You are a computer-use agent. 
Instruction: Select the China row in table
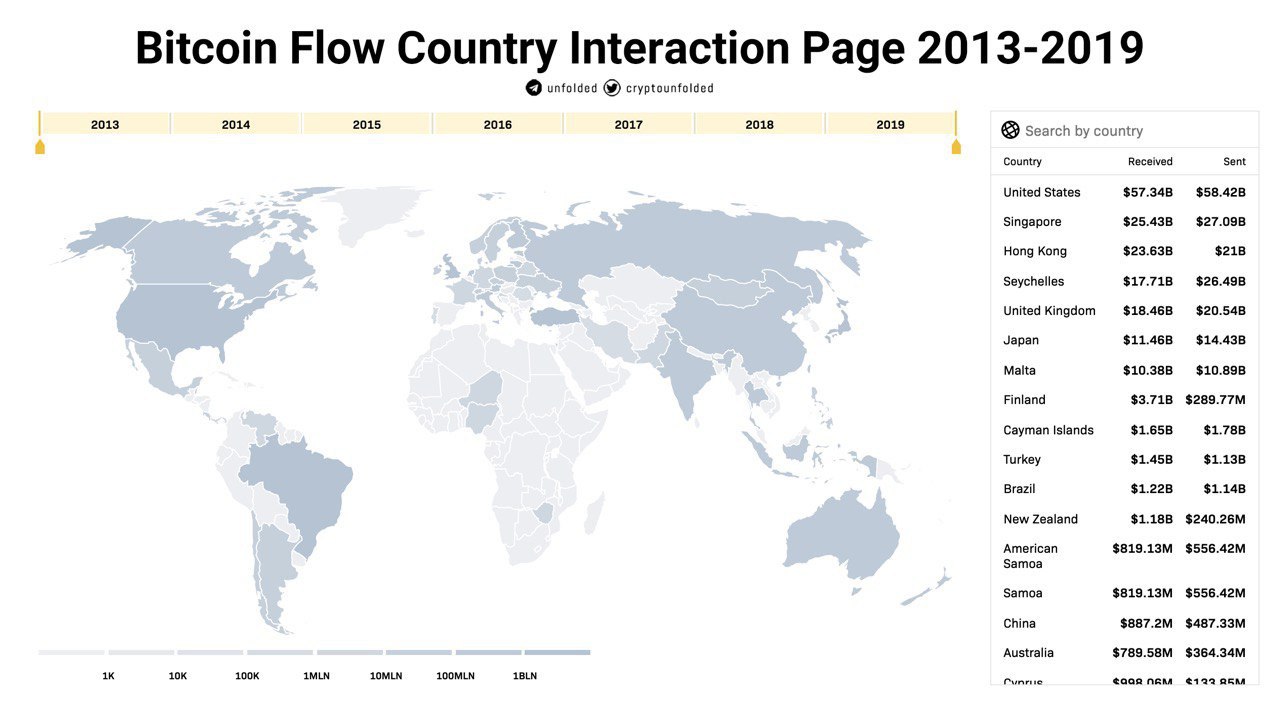click(x=1125, y=623)
